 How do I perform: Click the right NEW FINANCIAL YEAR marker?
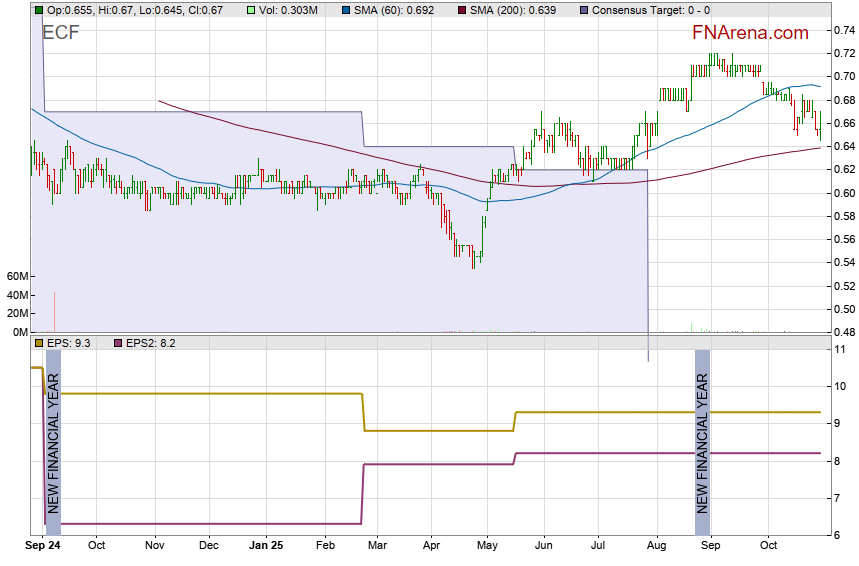[x=702, y=442]
